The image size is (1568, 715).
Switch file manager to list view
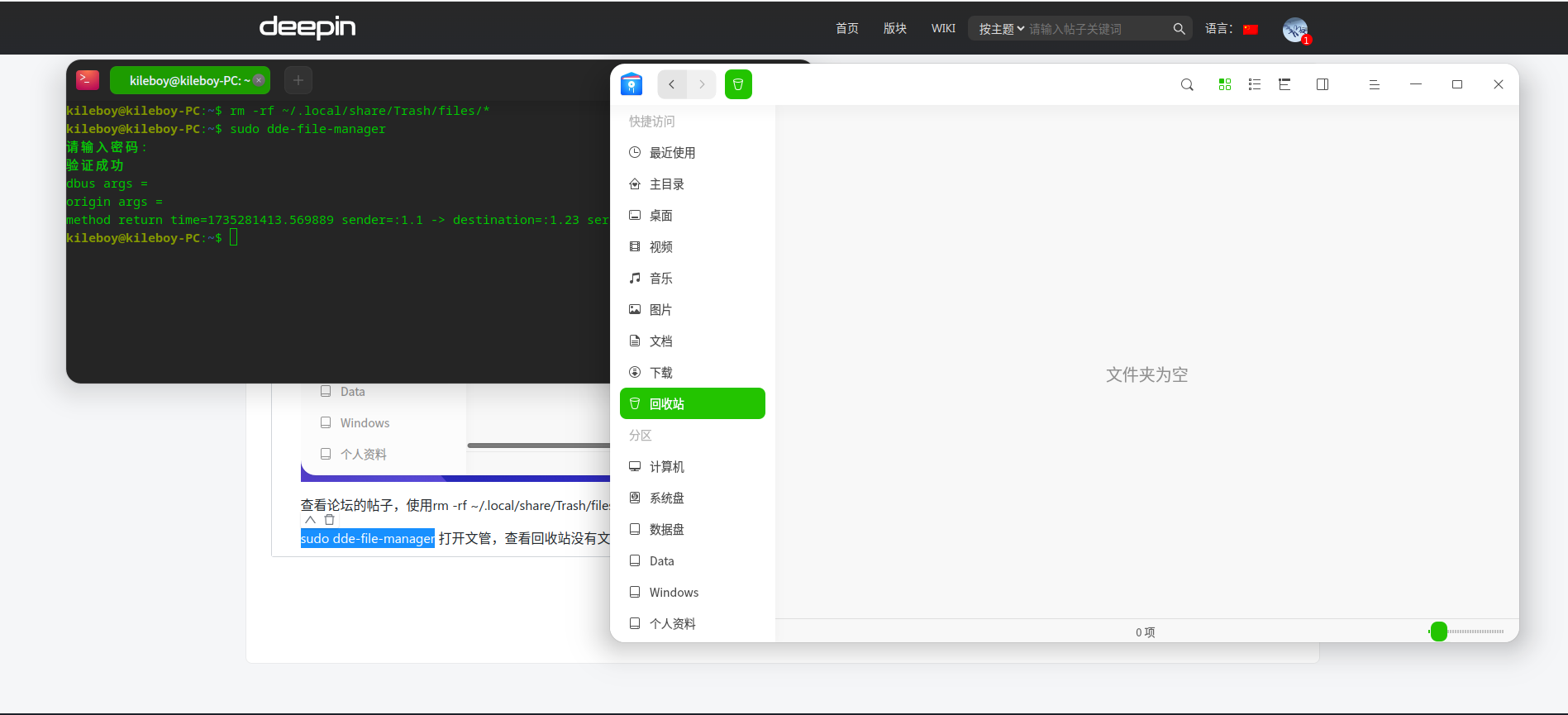(1255, 84)
